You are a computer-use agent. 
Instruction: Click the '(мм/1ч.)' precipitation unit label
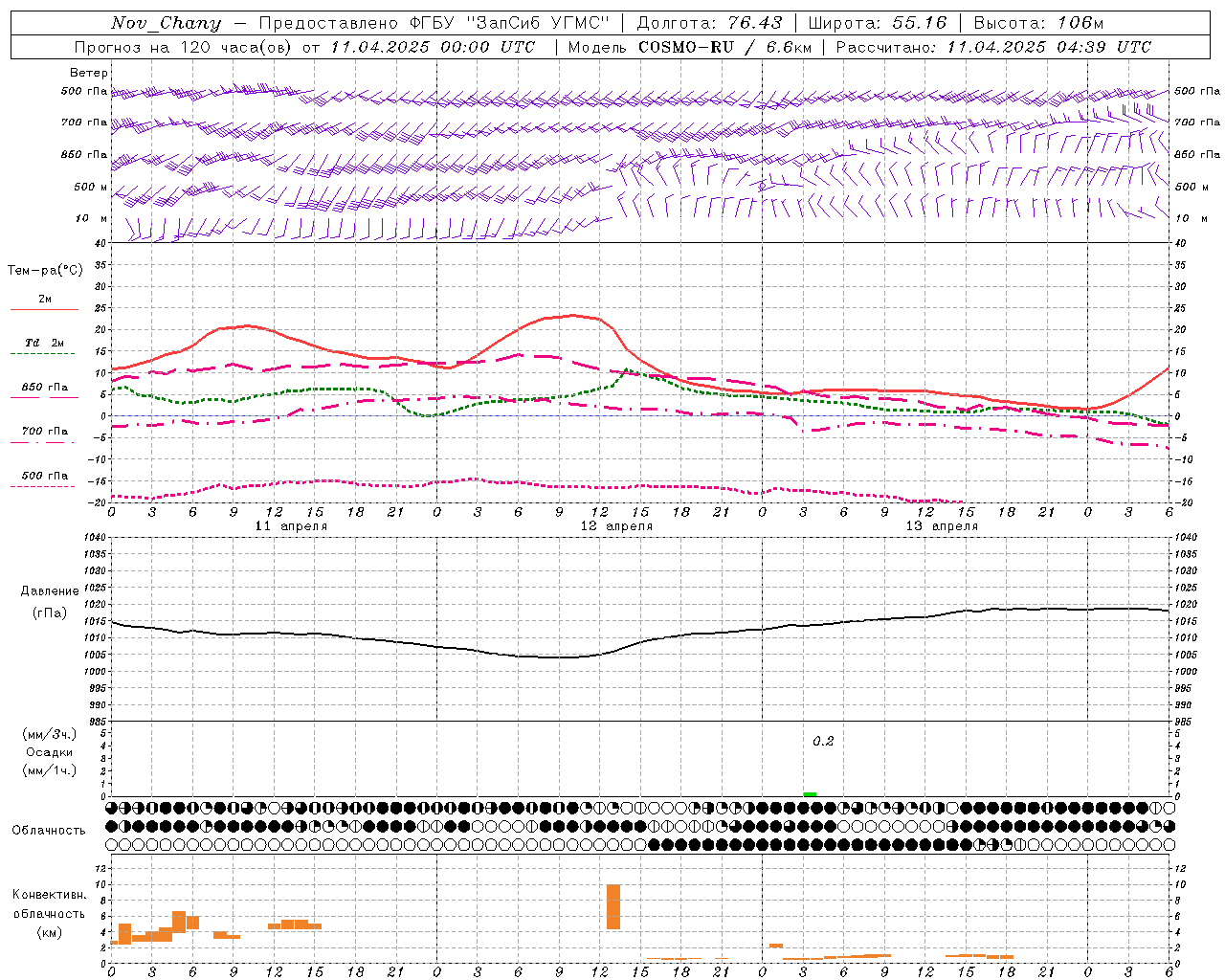click(x=50, y=770)
